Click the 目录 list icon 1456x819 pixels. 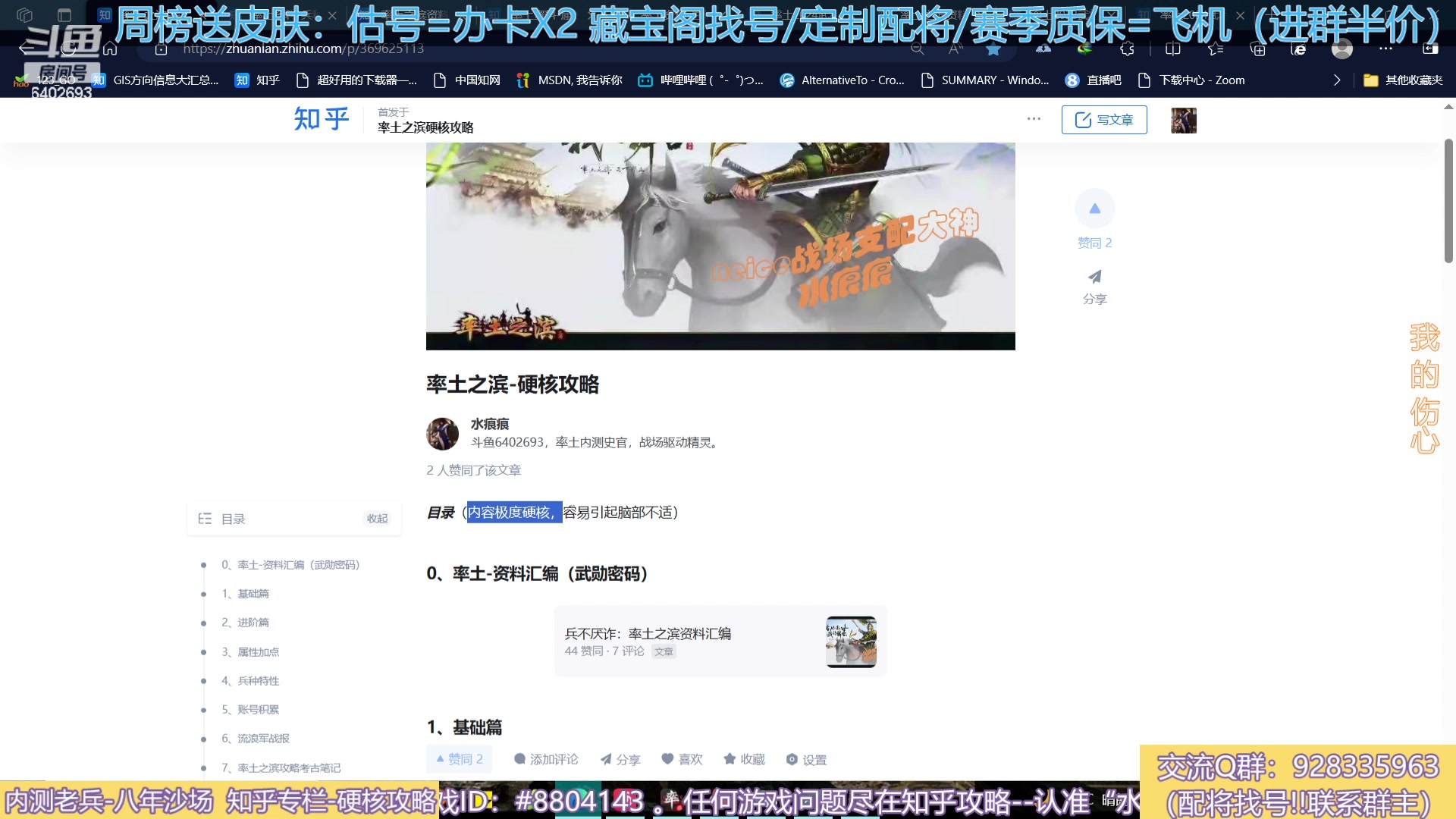[205, 519]
